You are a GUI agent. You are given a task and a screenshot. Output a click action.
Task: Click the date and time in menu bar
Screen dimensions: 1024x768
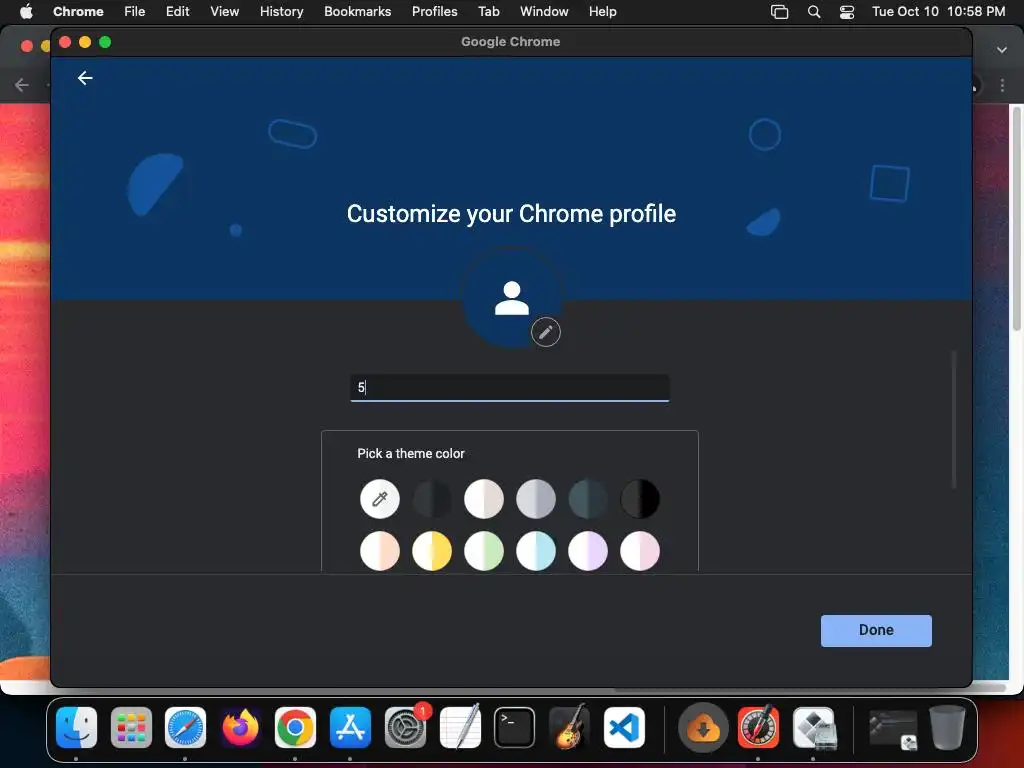pyautogui.click(x=938, y=12)
